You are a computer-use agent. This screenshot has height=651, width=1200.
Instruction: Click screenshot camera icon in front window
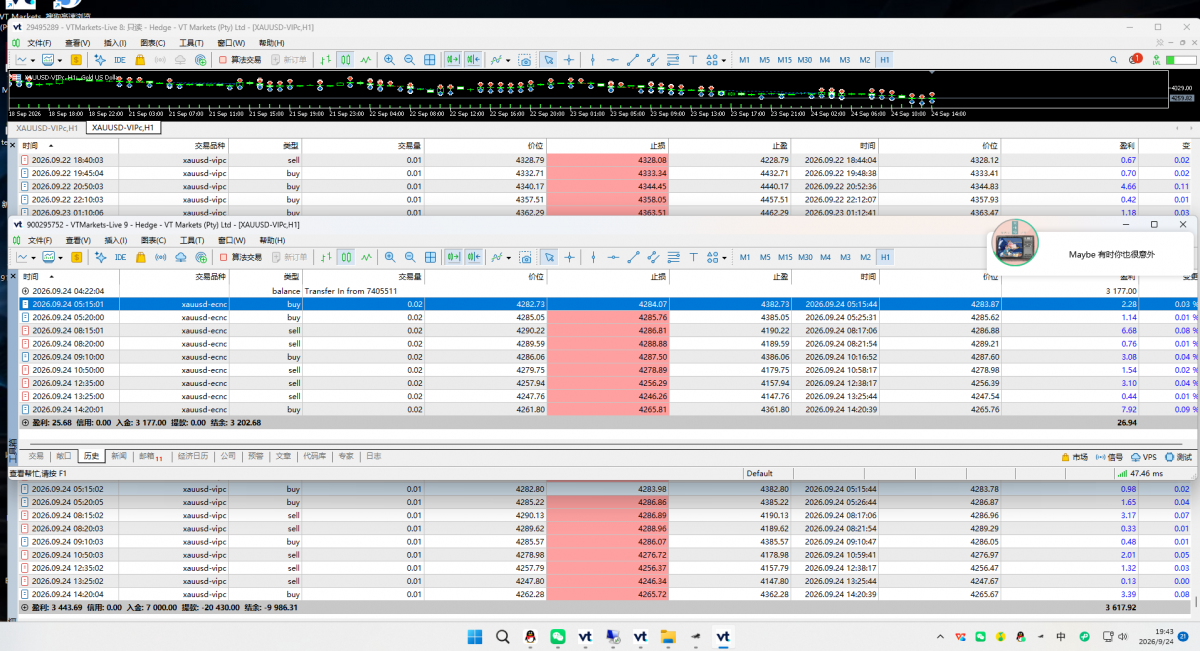525,257
